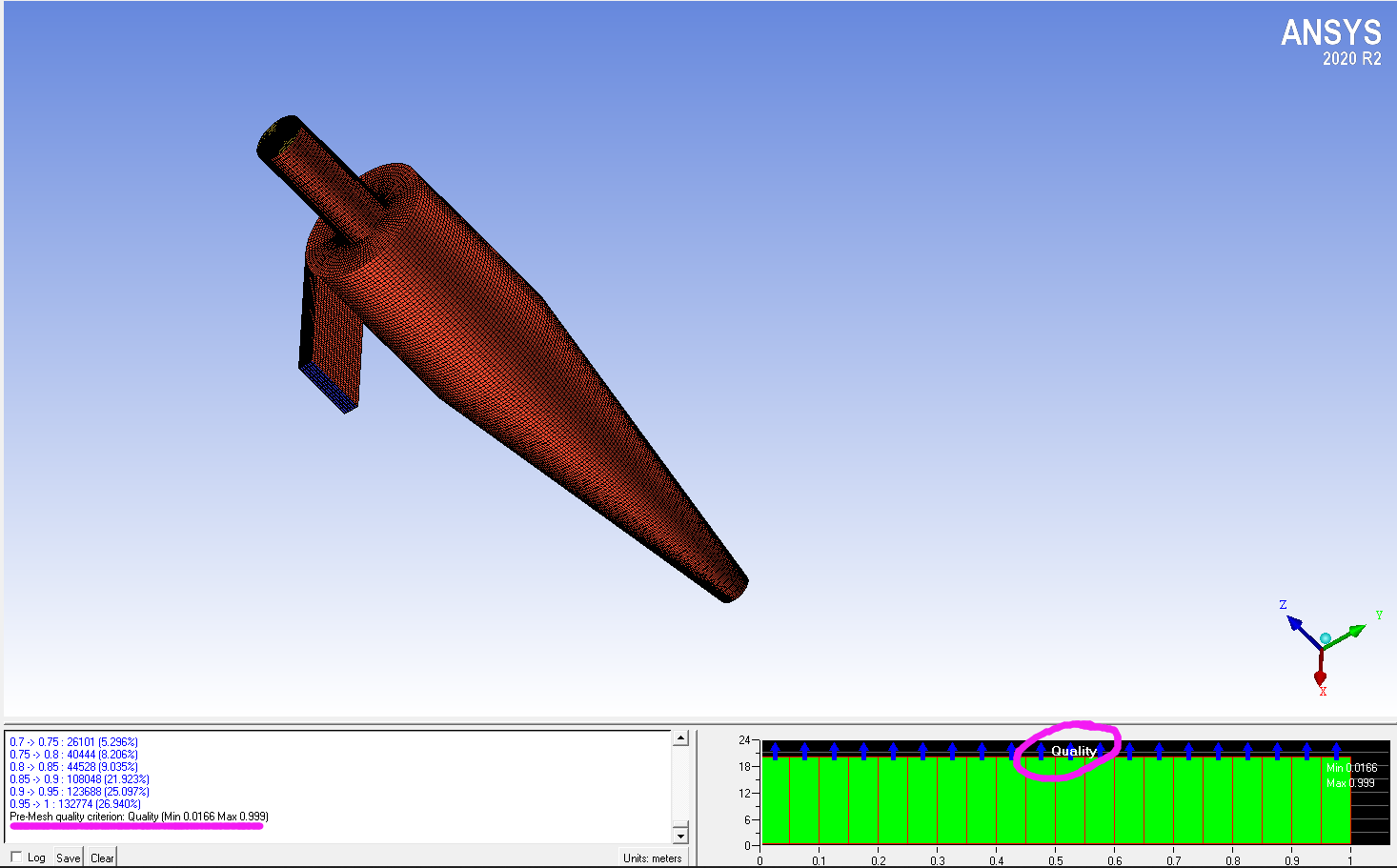Select histogram bar between 0.95 and 1
Viewport: 1397px width, 868px height.
click(x=1335, y=800)
